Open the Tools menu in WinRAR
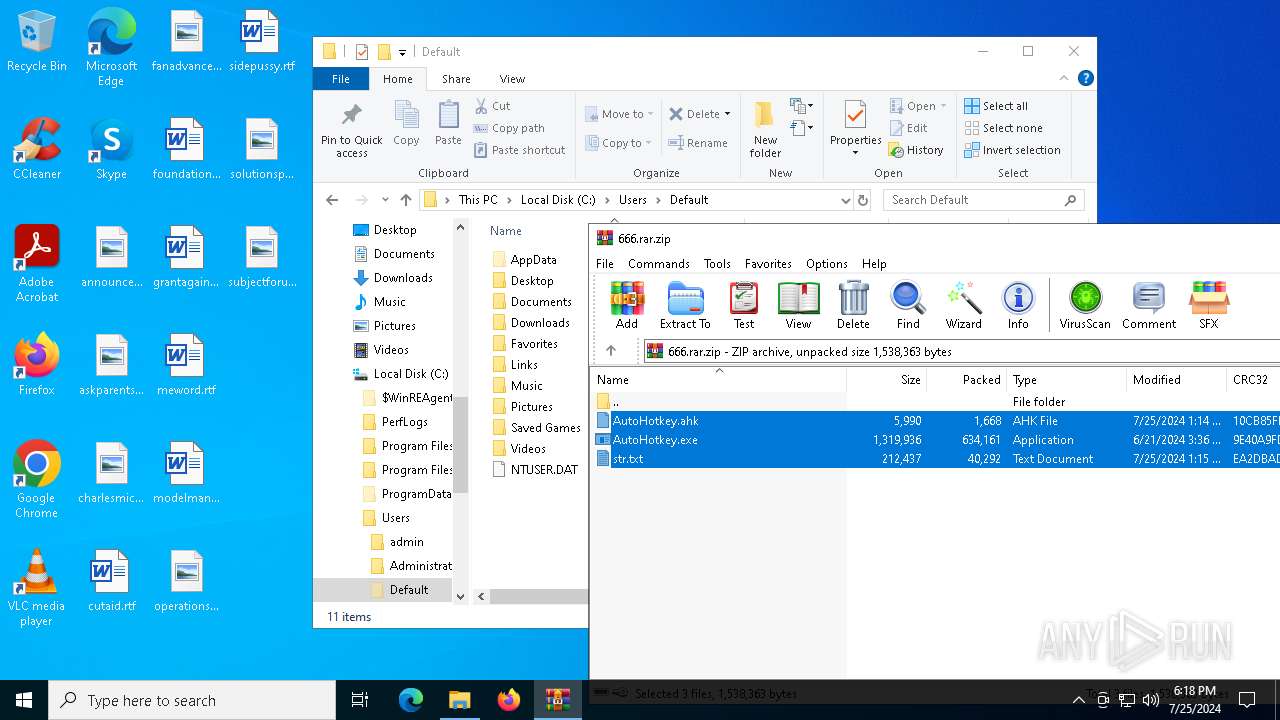Viewport: 1280px width, 720px height. (x=717, y=264)
